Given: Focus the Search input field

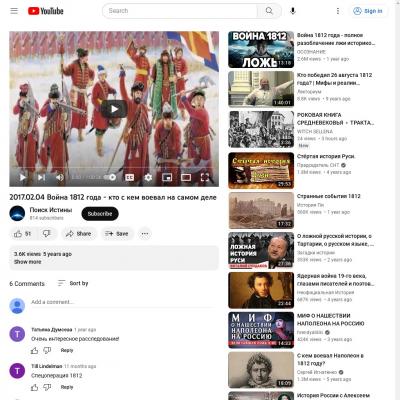Looking at the screenshot, I should click(x=180, y=11).
